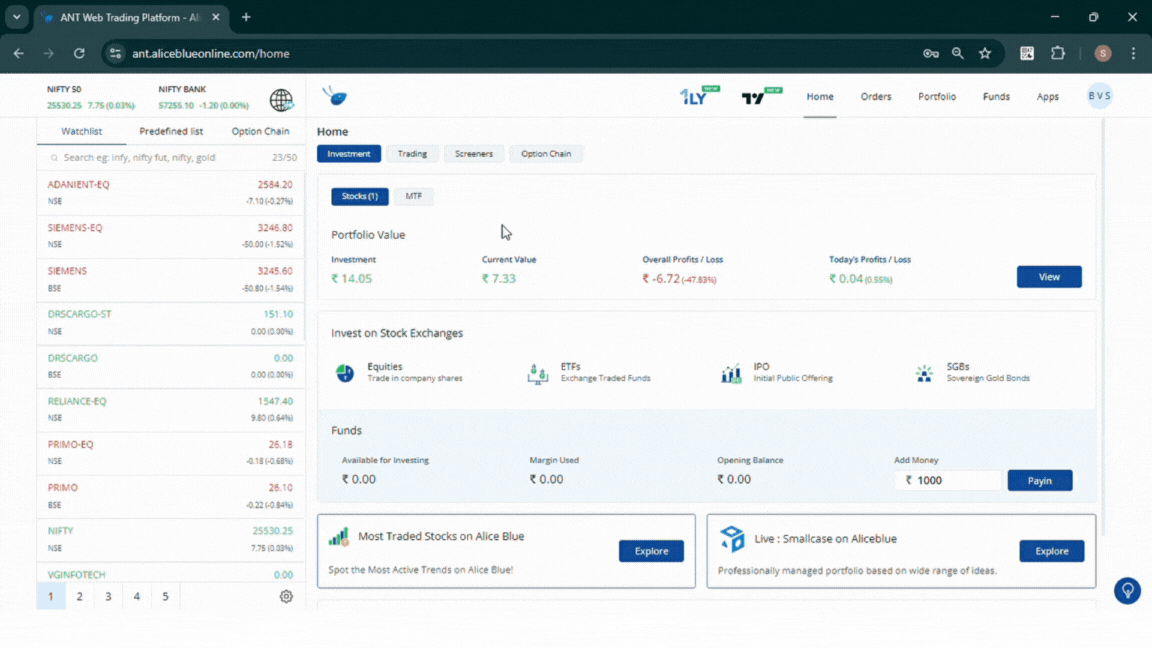The height and width of the screenshot is (648, 1152).
Task: Click the Alice Blue bird logo
Action: coord(335,96)
